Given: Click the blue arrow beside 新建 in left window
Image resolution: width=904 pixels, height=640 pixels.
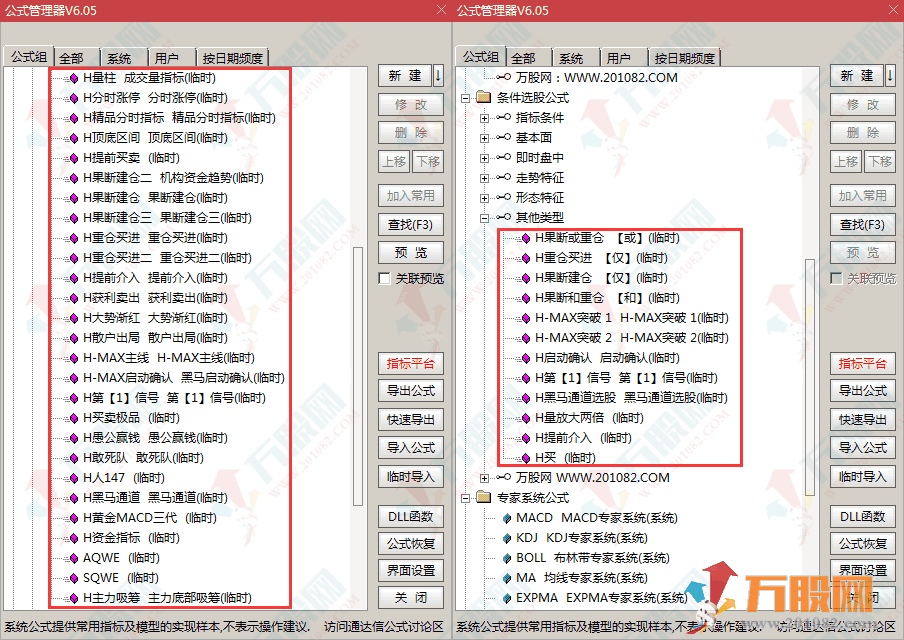Looking at the screenshot, I should click(438, 76).
